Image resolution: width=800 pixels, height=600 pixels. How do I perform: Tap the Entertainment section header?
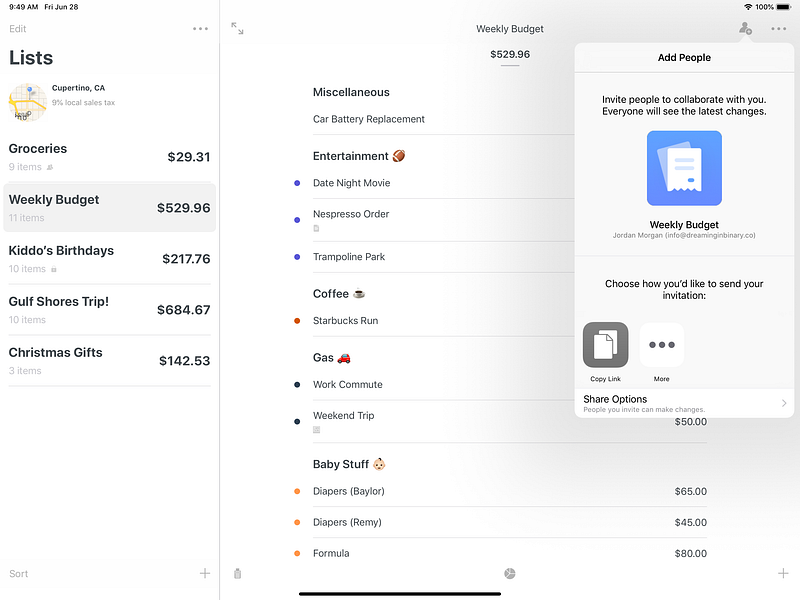click(359, 156)
